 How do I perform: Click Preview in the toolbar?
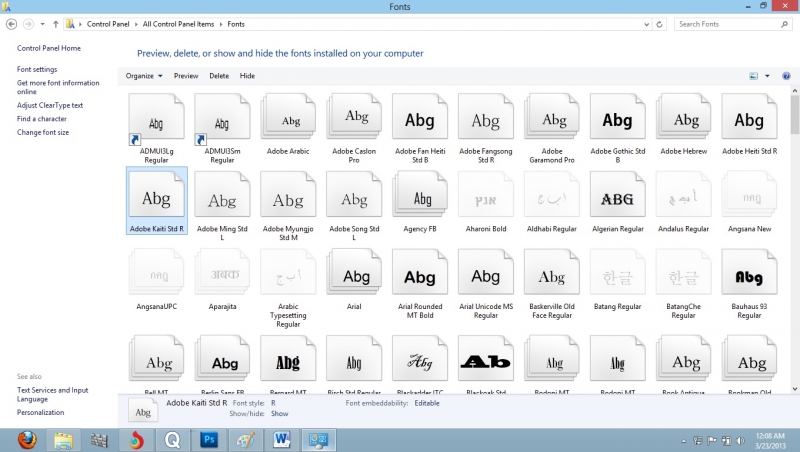(186, 76)
